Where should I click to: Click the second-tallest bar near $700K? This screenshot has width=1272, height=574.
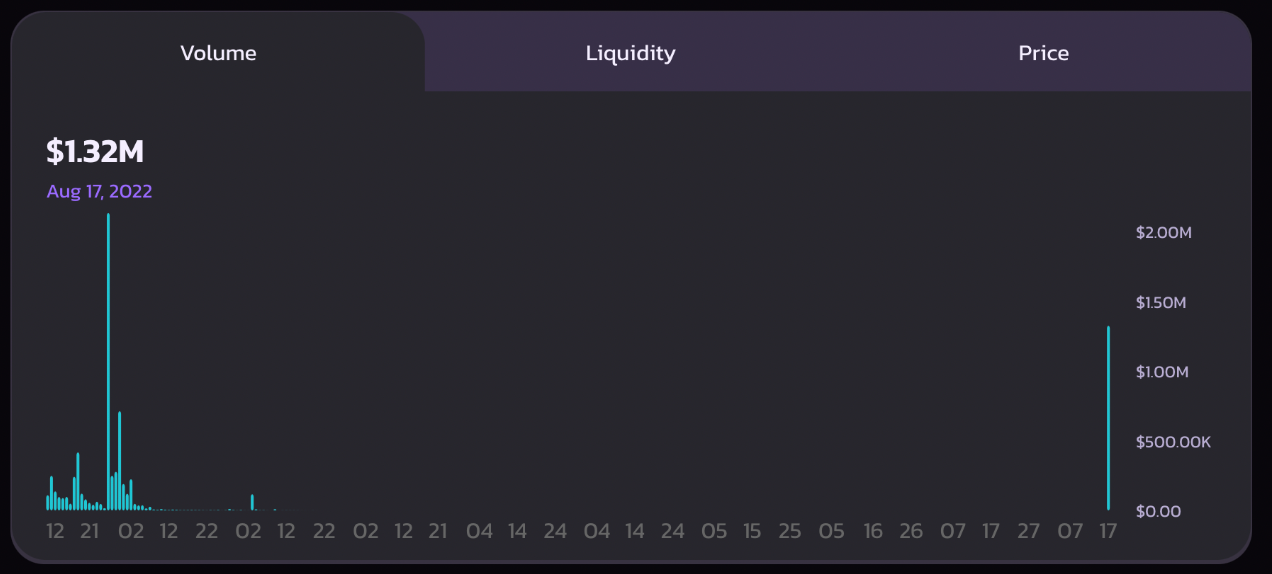tap(119, 461)
